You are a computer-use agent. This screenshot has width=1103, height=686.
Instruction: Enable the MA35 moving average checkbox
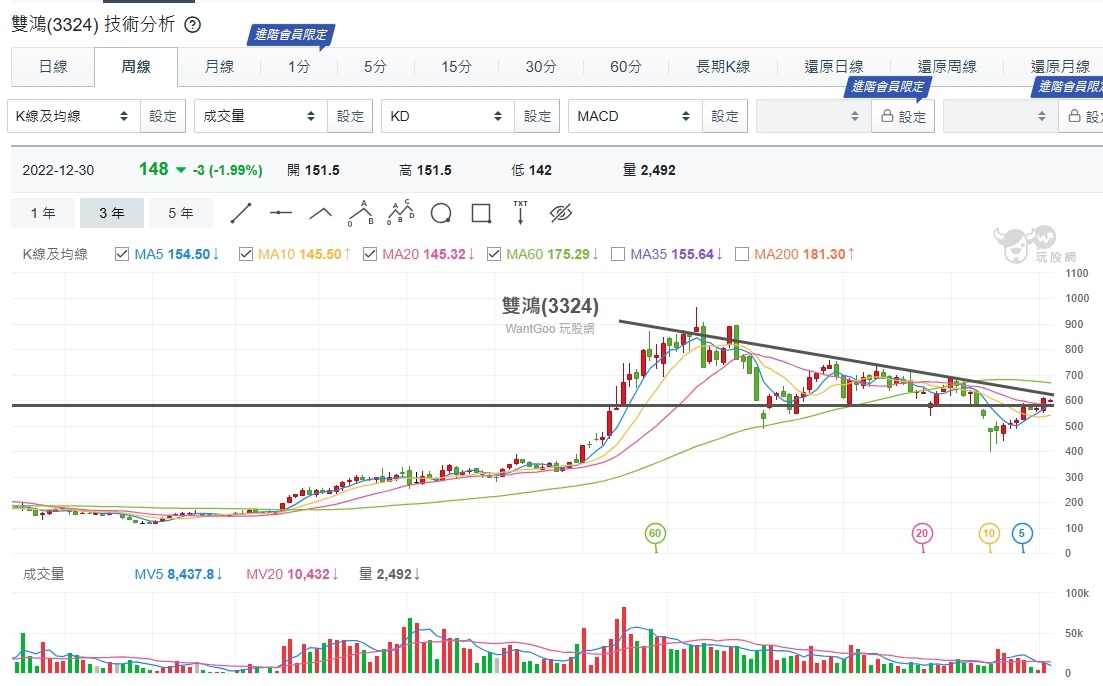[x=618, y=254]
